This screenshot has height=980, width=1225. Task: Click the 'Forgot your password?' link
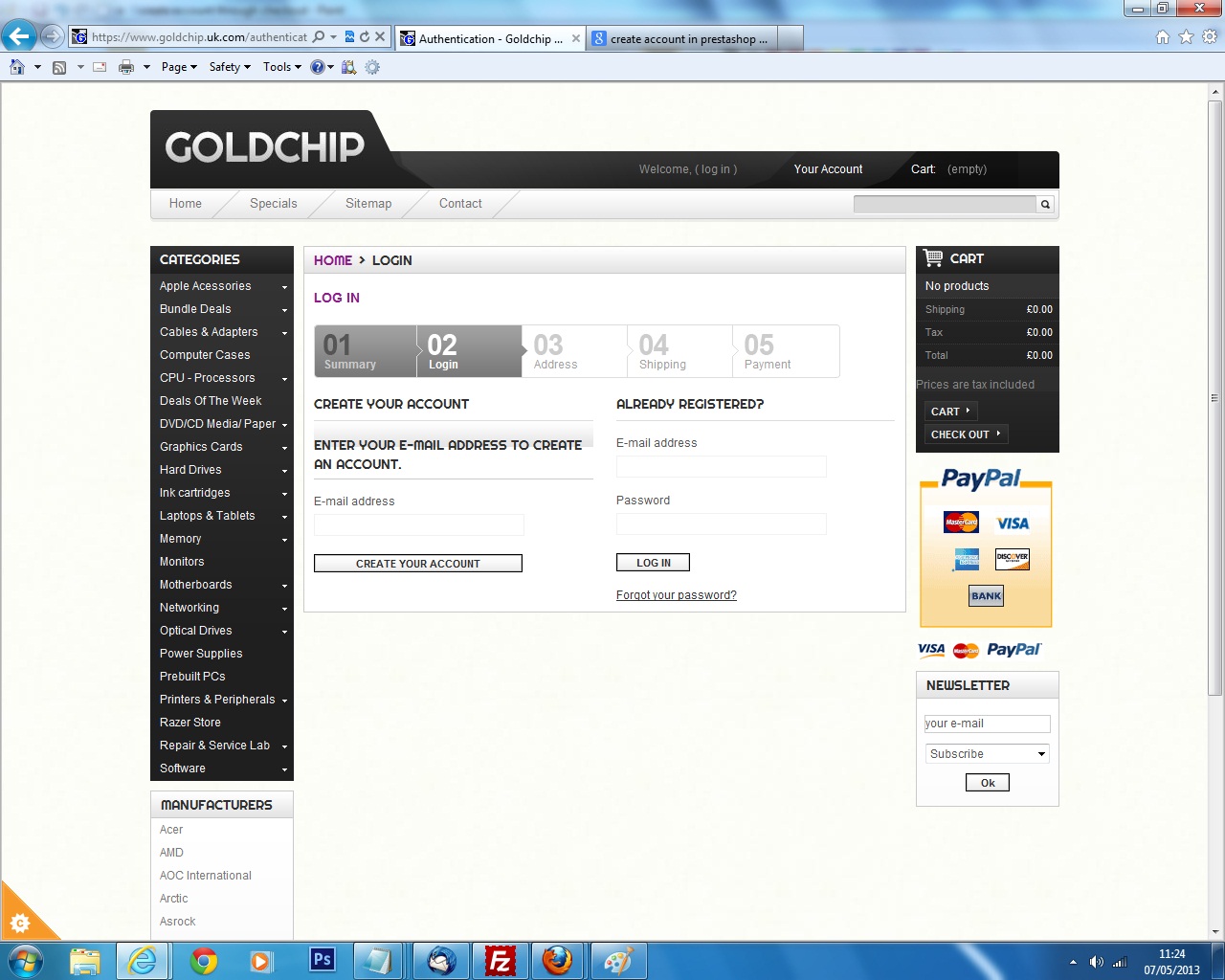(677, 595)
